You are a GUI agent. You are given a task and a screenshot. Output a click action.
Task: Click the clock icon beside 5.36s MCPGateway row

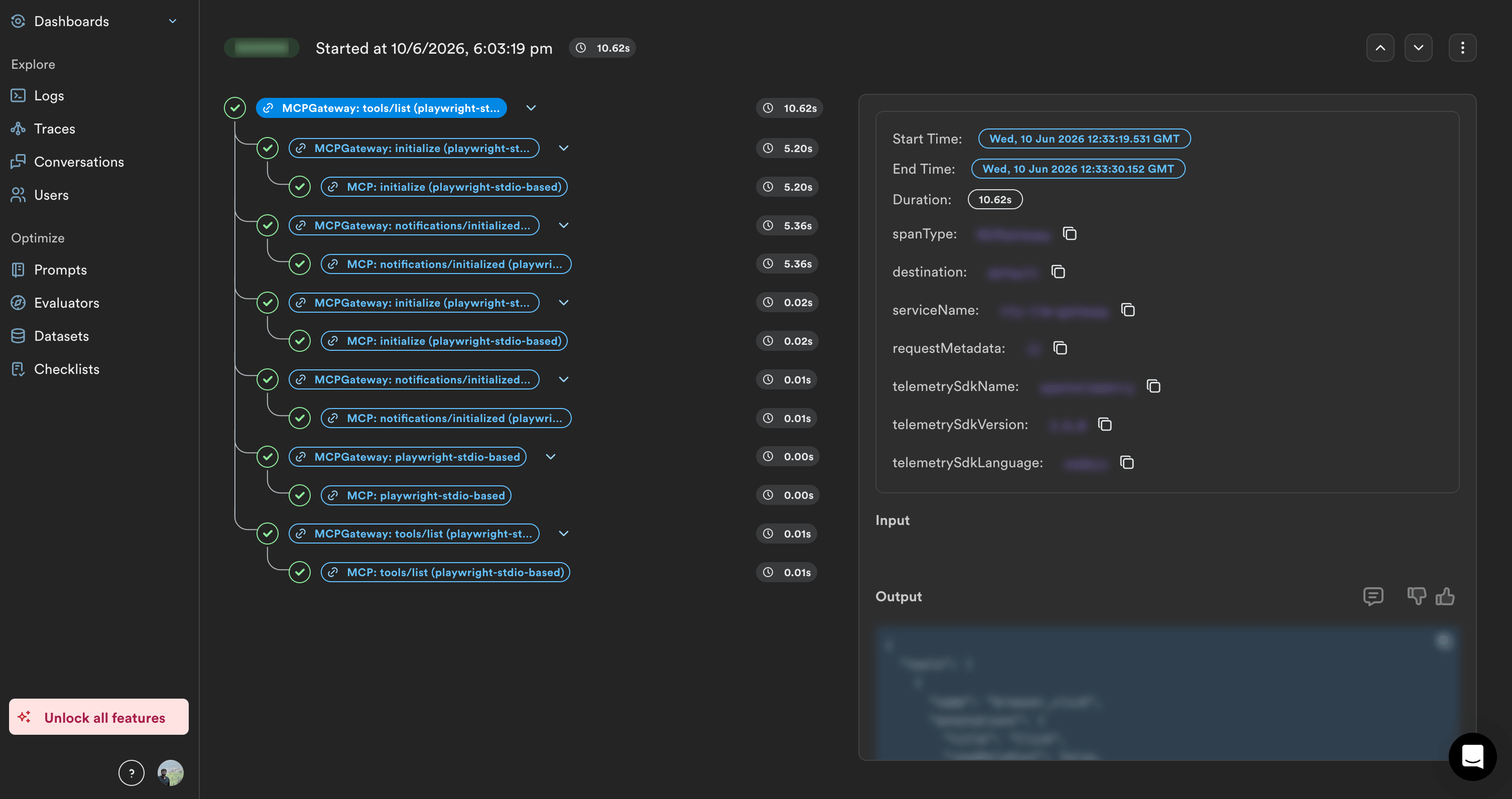tap(769, 225)
